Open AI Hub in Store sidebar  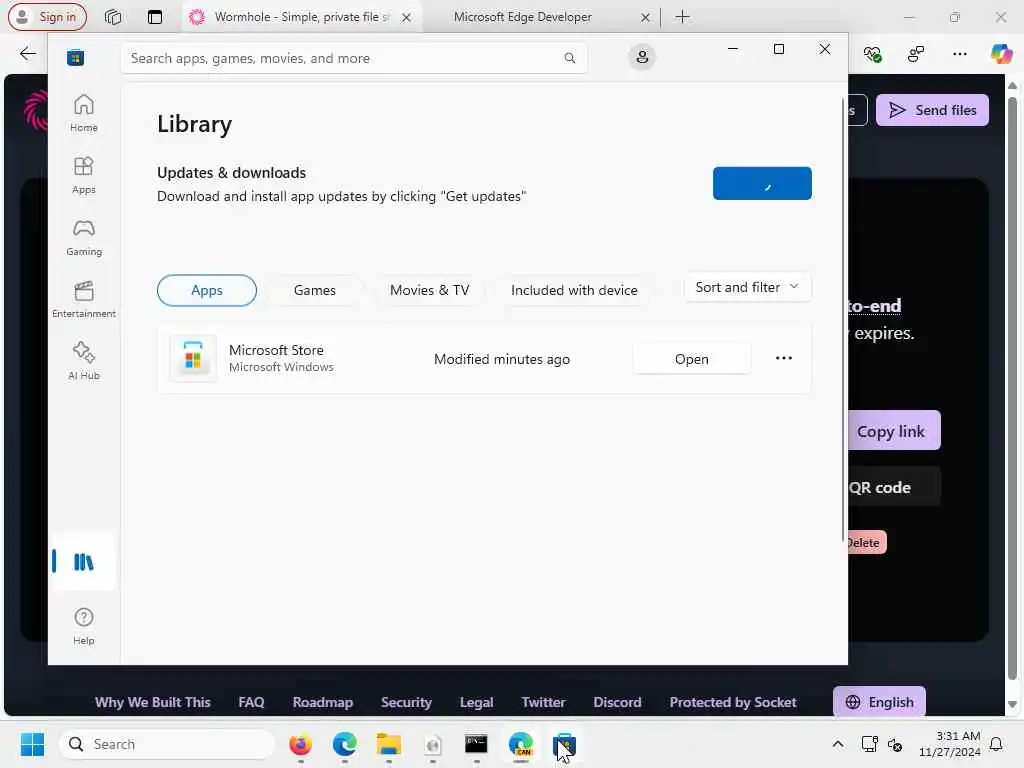(x=84, y=361)
